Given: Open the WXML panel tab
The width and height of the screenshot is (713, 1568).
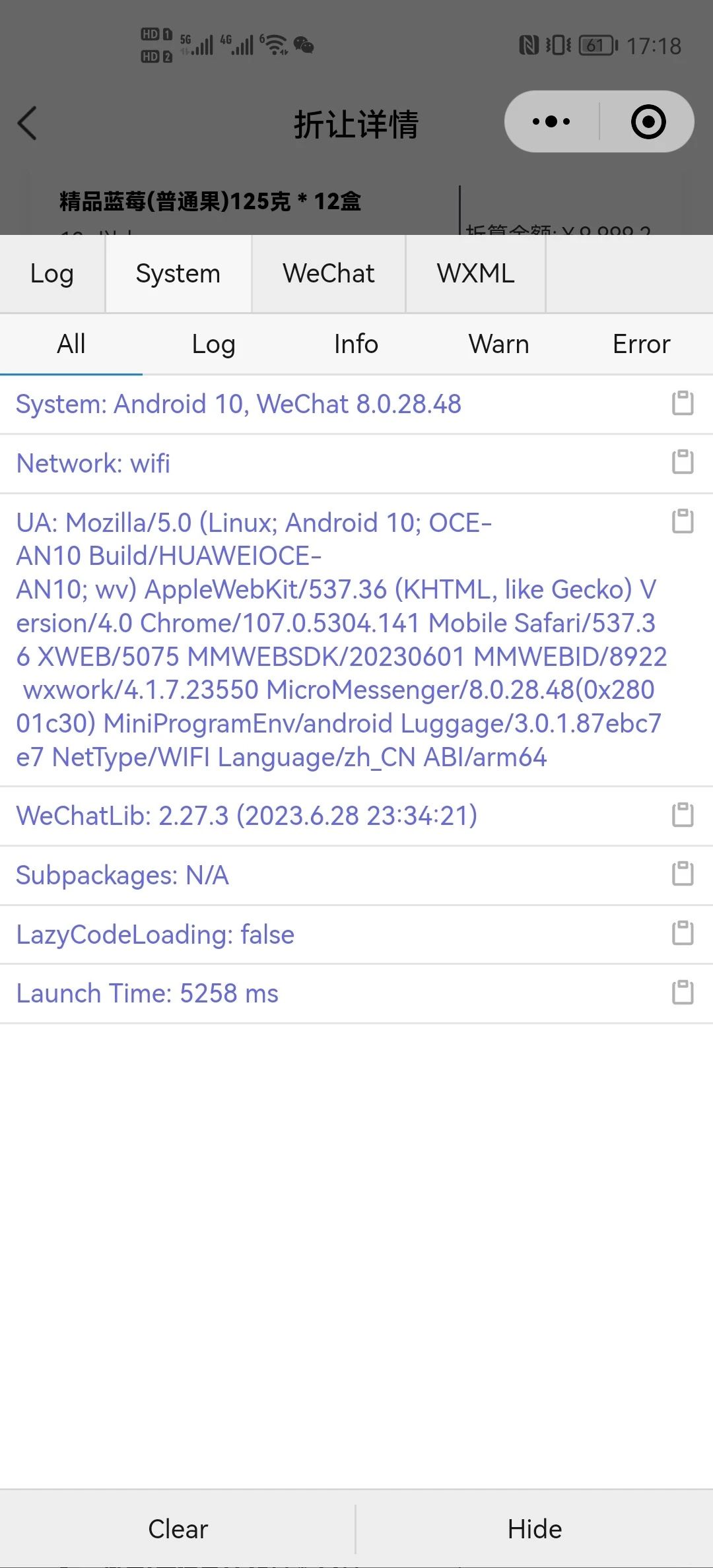Looking at the screenshot, I should click(476, 274).
